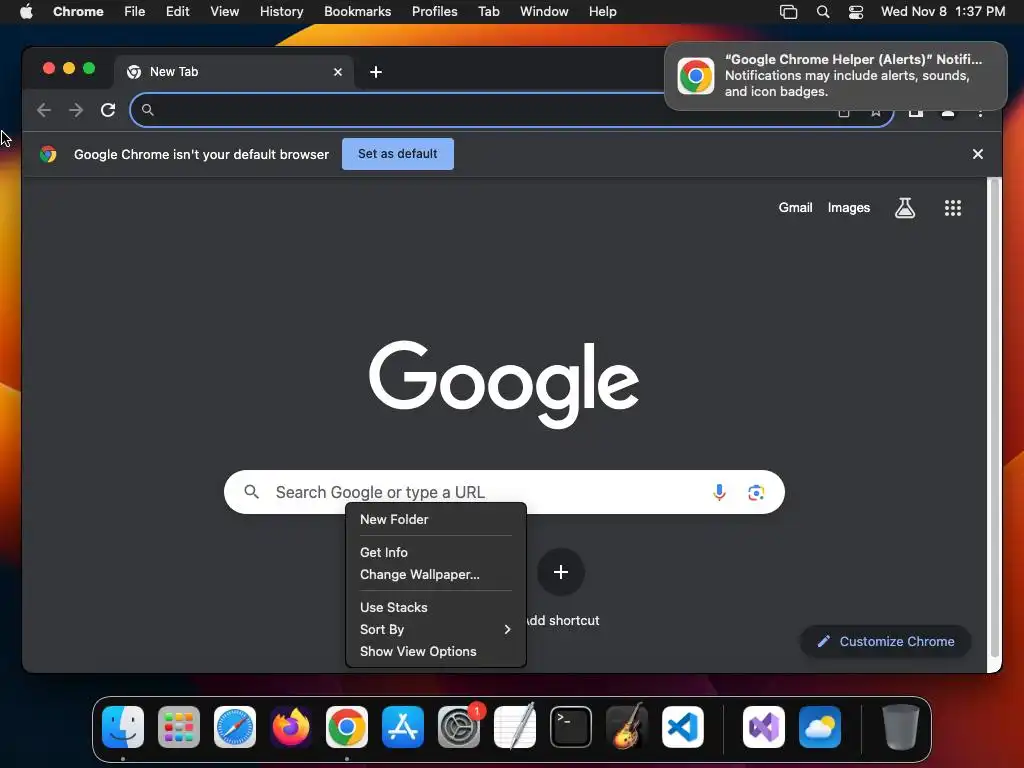Open Finder from the Dock
The image size is (1024, 768).
[x=123, y=727]
